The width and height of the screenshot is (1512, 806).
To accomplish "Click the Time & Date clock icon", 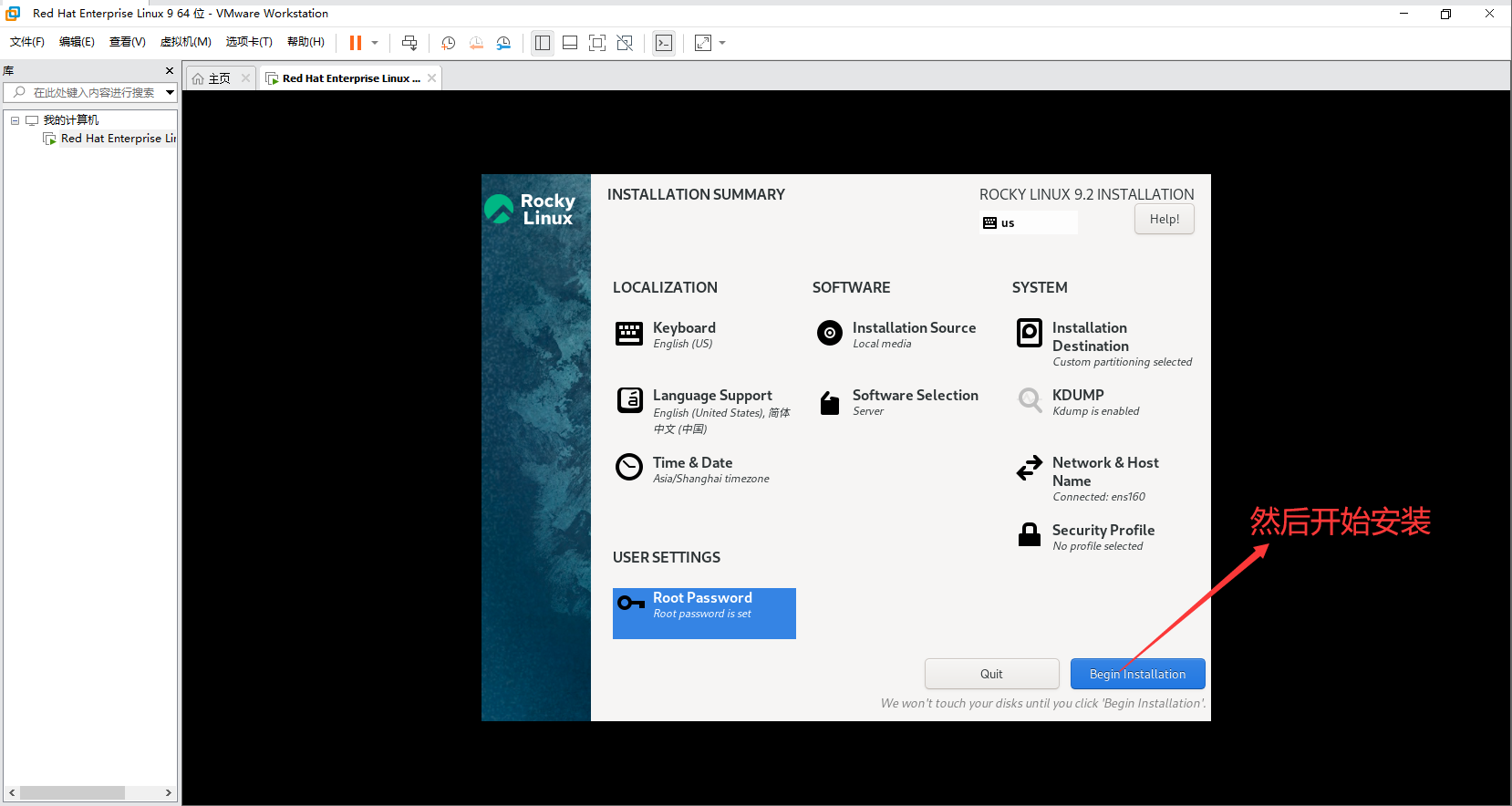I will coord(629,467).
